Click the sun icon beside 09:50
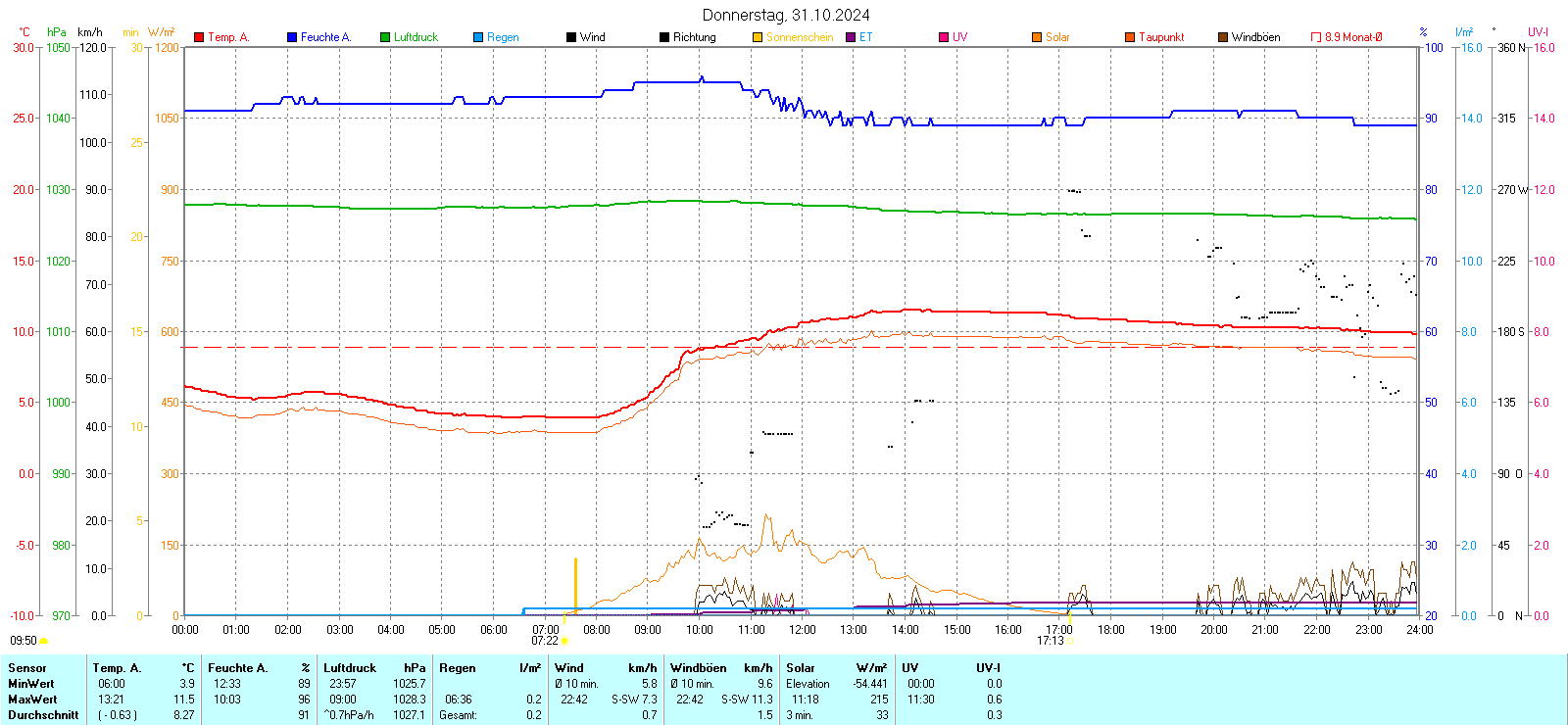The width and height of the screenshot is (1568, 725). 43,641
